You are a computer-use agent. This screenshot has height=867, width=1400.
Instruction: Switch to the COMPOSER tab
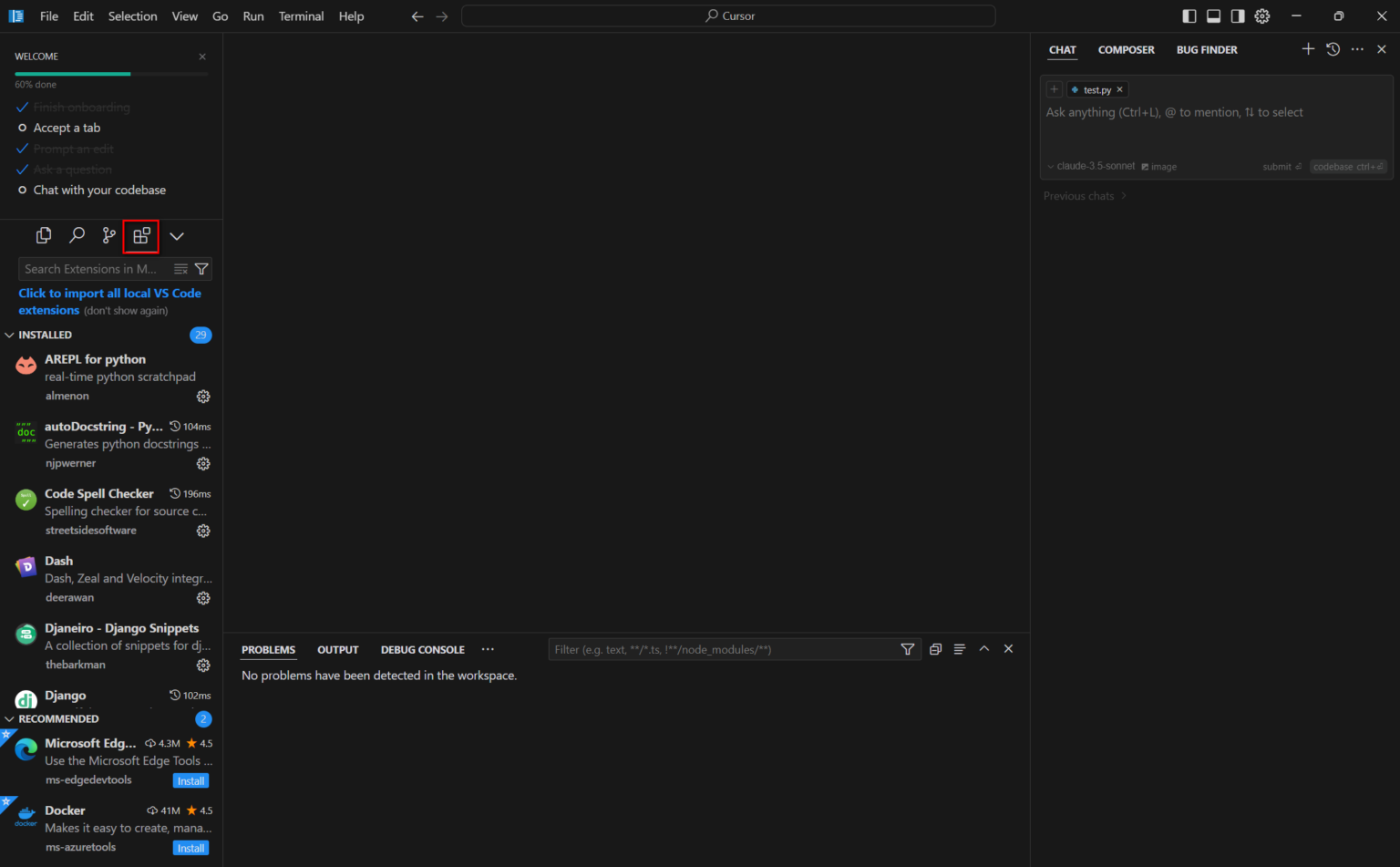(x=1126, y=50)
